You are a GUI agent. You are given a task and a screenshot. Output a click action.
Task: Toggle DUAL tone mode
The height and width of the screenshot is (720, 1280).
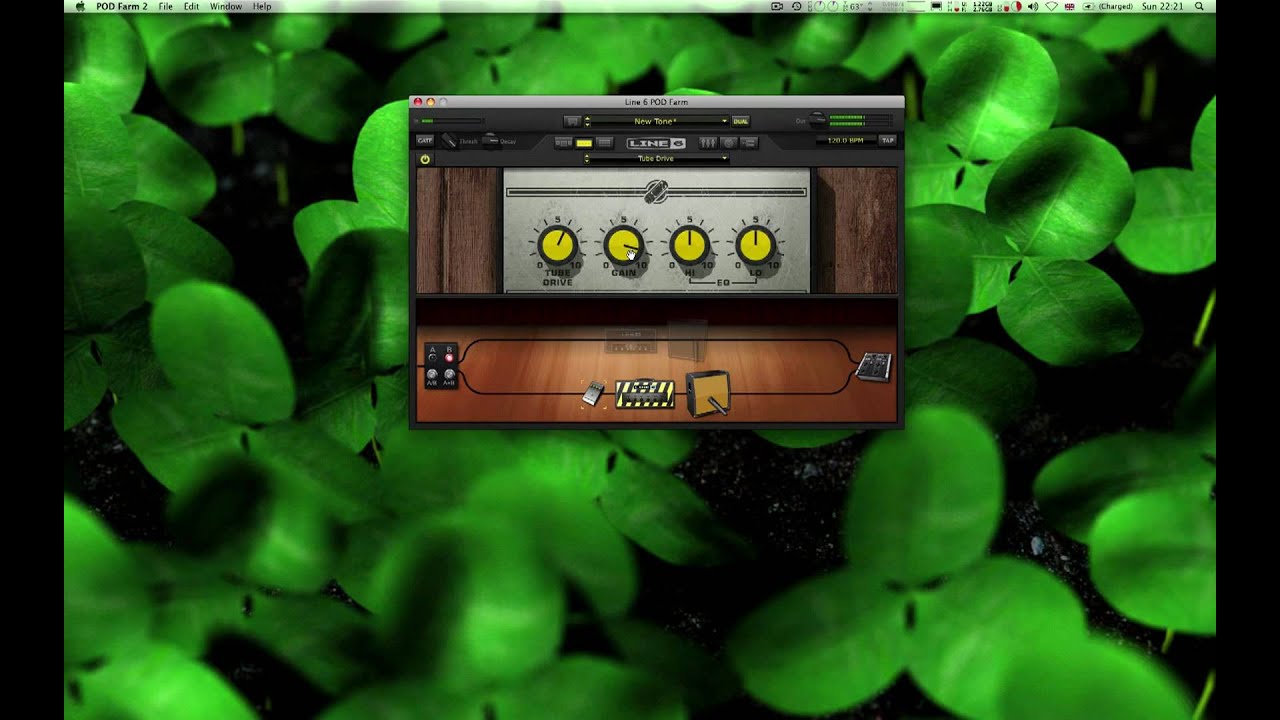(740, 121)
